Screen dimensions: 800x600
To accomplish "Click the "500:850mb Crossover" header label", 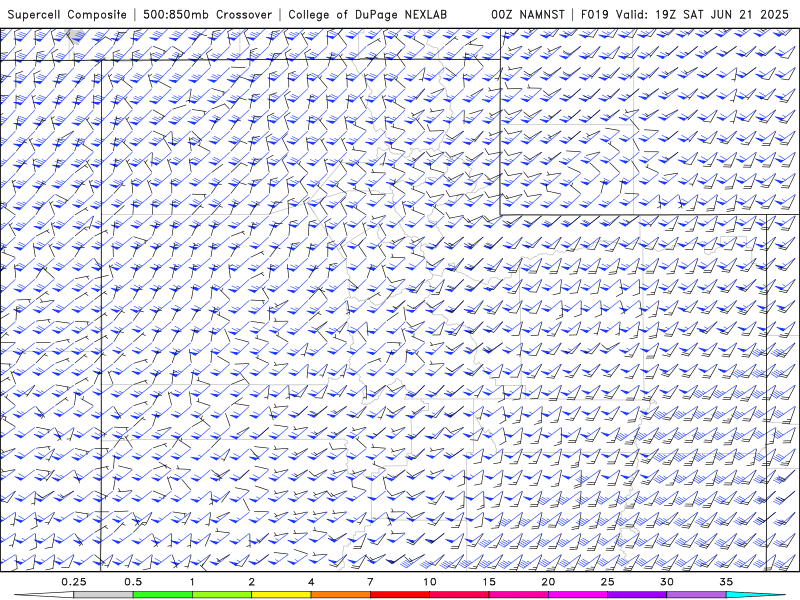I will [x=207, y=14].
